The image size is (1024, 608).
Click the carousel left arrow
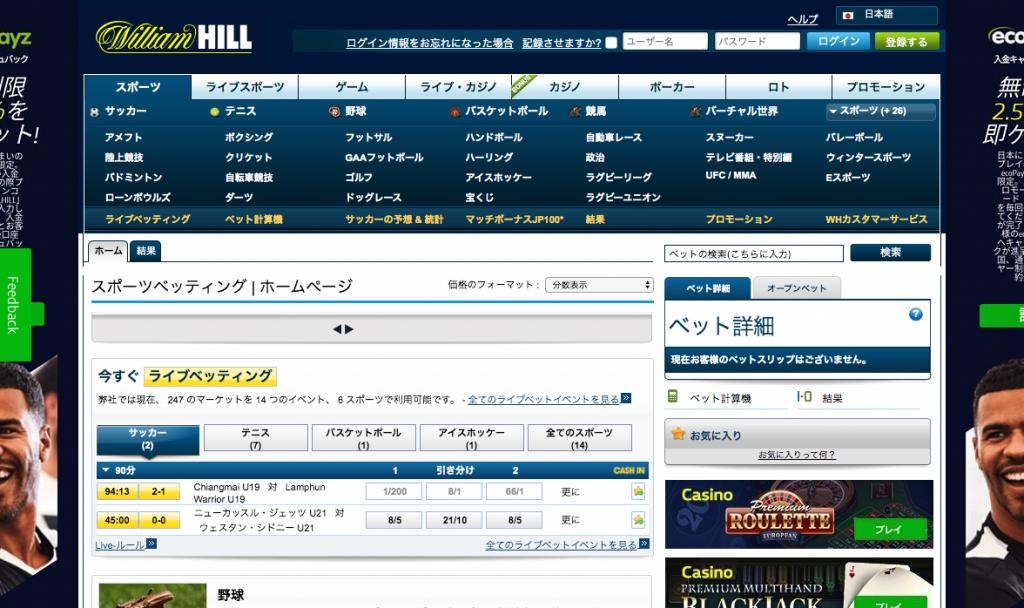pyautogui.click(x=337, y=329)
